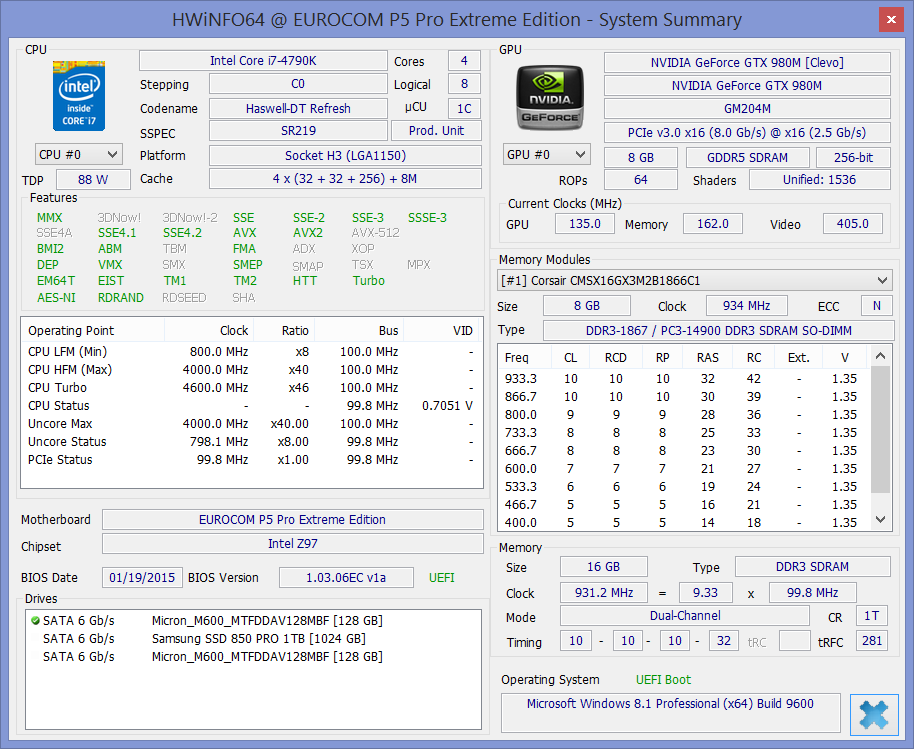This screenshot has height=749, width=914.
Task: Click the Socket H3 (LGA1150) platform field
Action: click(345, 156)
